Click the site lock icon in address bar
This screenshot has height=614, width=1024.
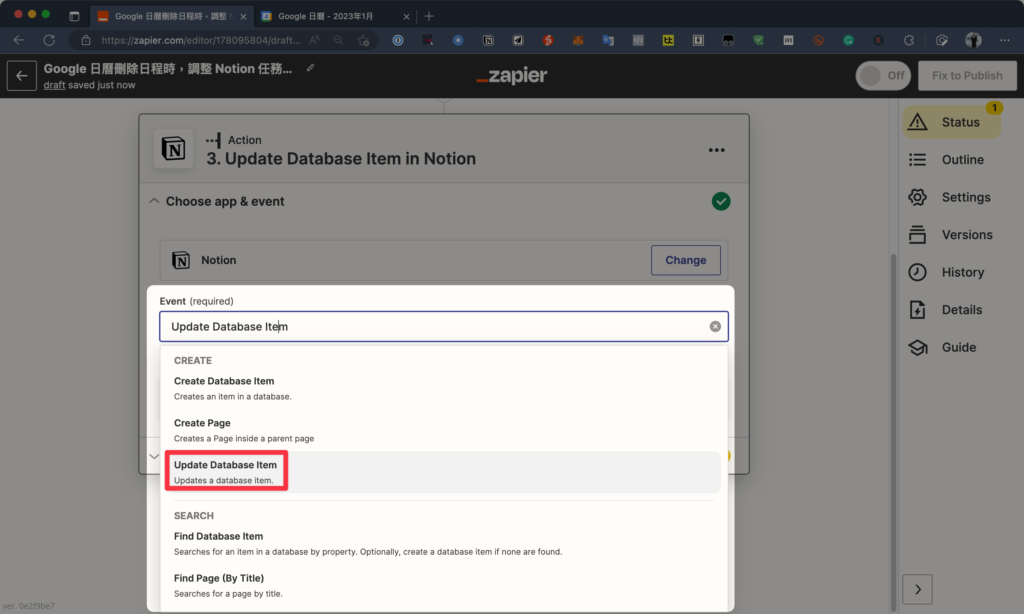86,40
